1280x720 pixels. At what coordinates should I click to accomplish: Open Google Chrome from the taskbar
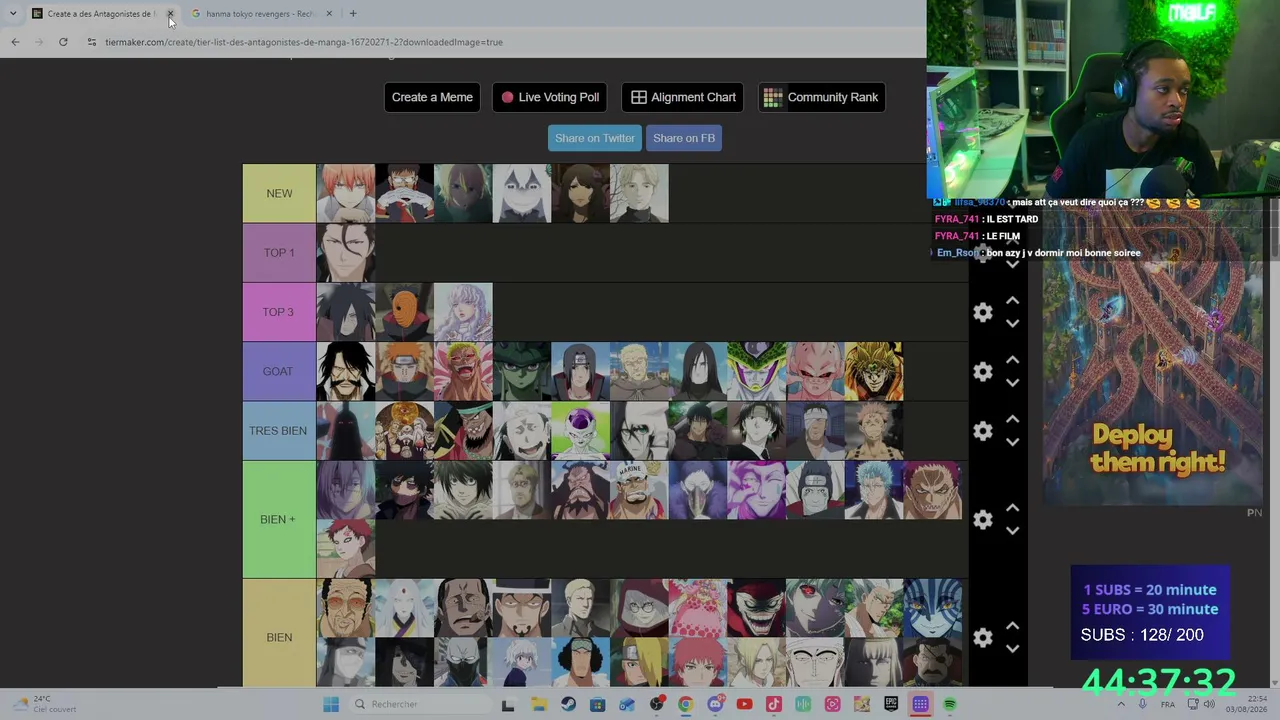tap(685, 704)
